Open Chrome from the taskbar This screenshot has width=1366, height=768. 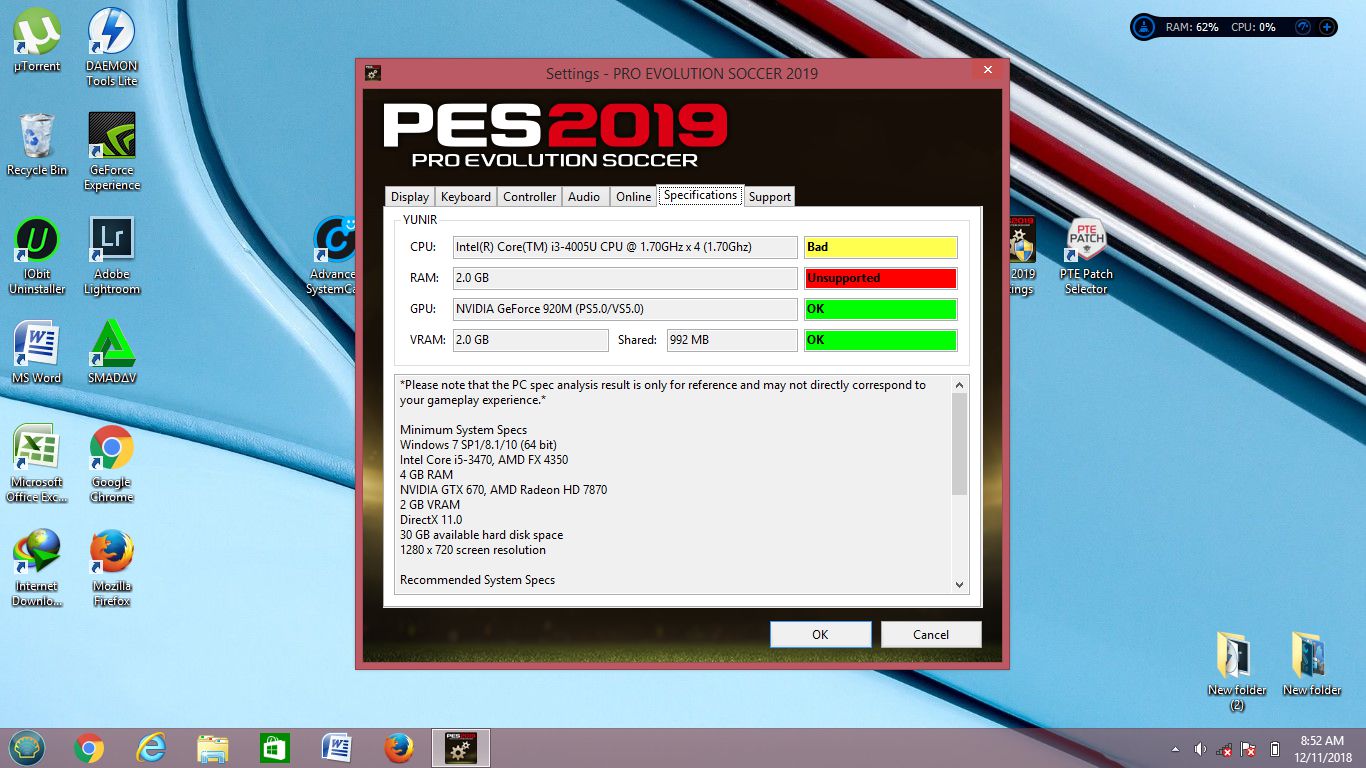[89, 748]
